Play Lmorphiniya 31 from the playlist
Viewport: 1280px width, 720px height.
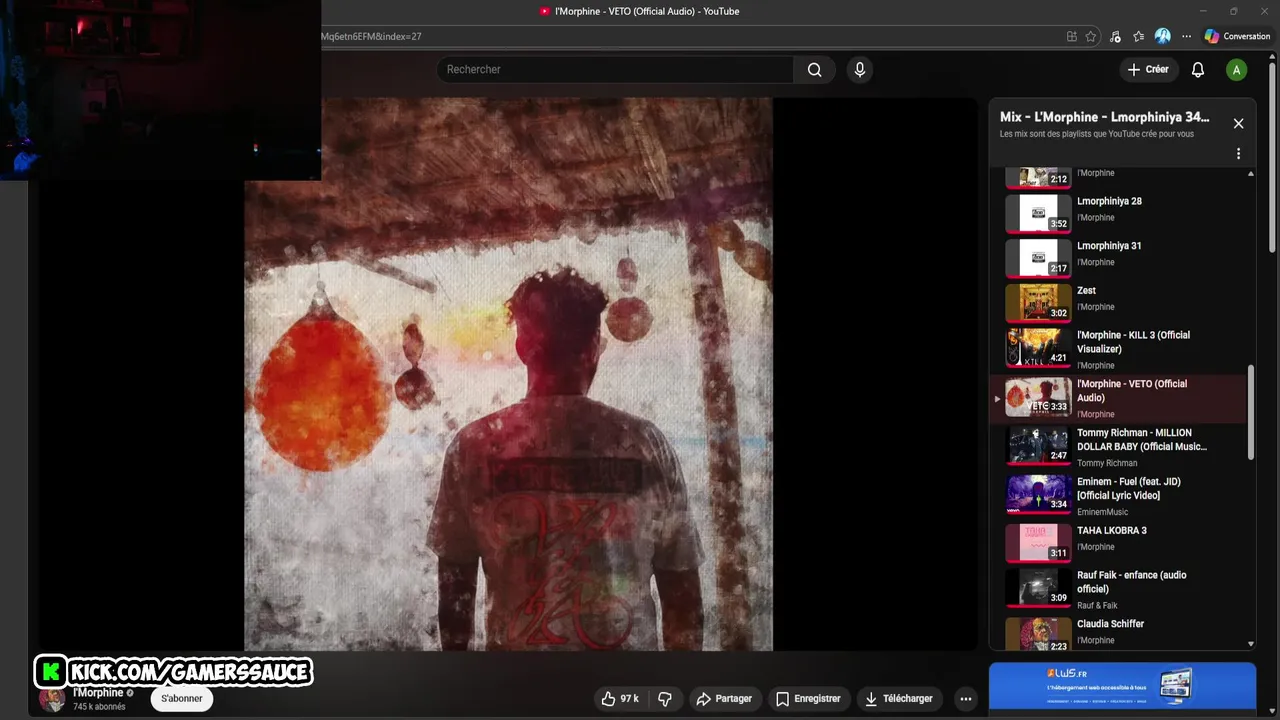click(x=1038, y=258)
